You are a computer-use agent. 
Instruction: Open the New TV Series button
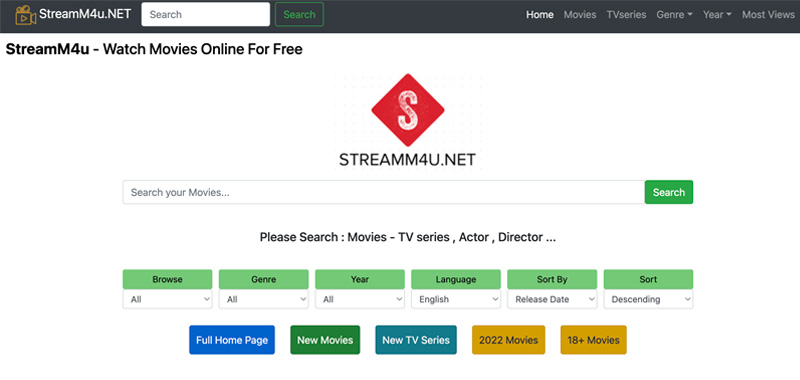pyautogui.click(x=416, y=340)
